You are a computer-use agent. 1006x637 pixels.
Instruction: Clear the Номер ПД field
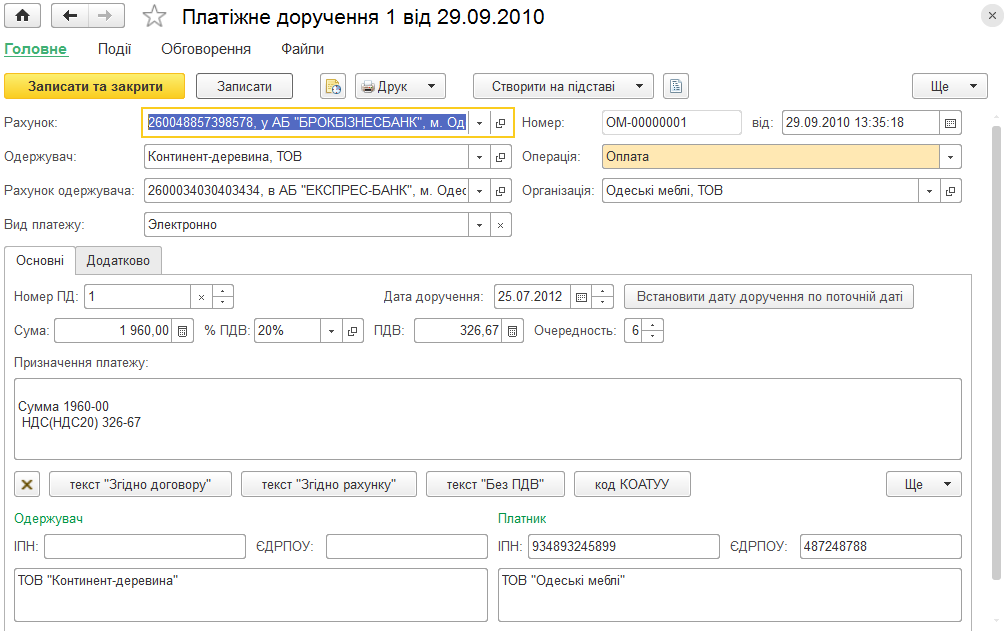201,296
